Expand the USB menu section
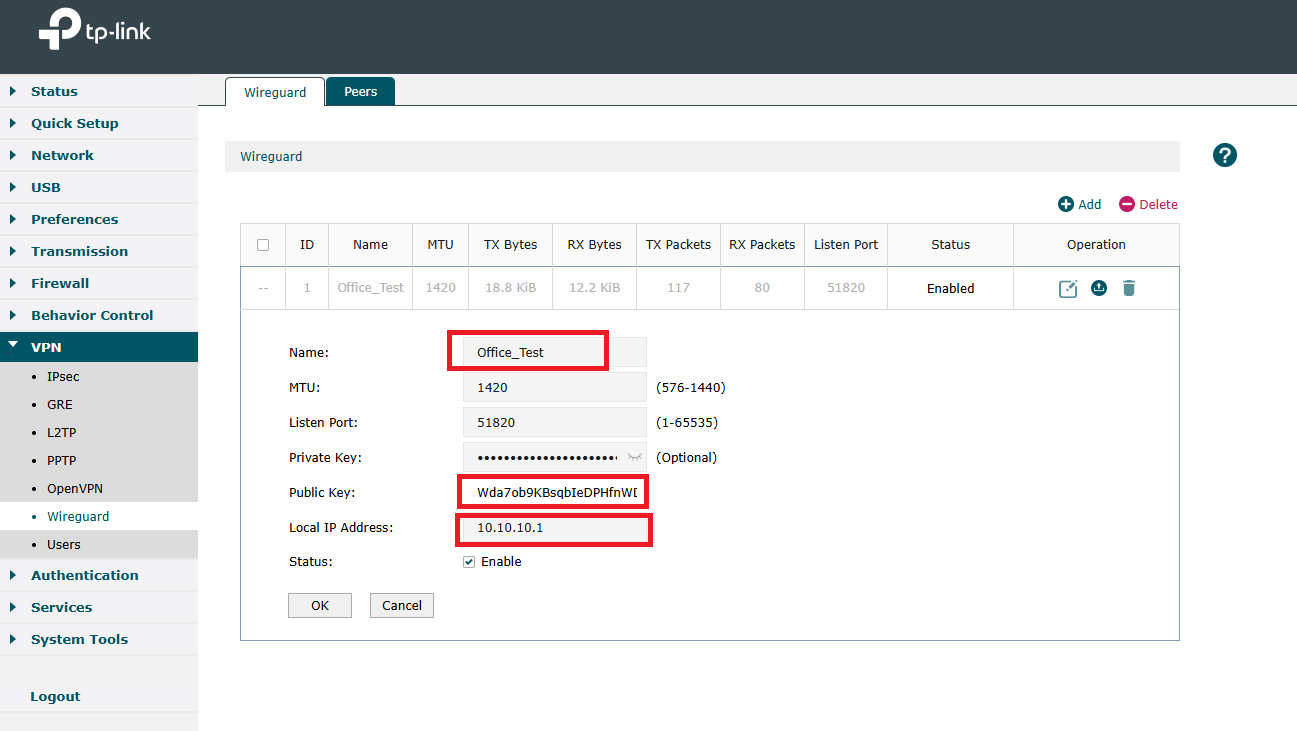Screen dimensions: 1297x731 (99, 187)
